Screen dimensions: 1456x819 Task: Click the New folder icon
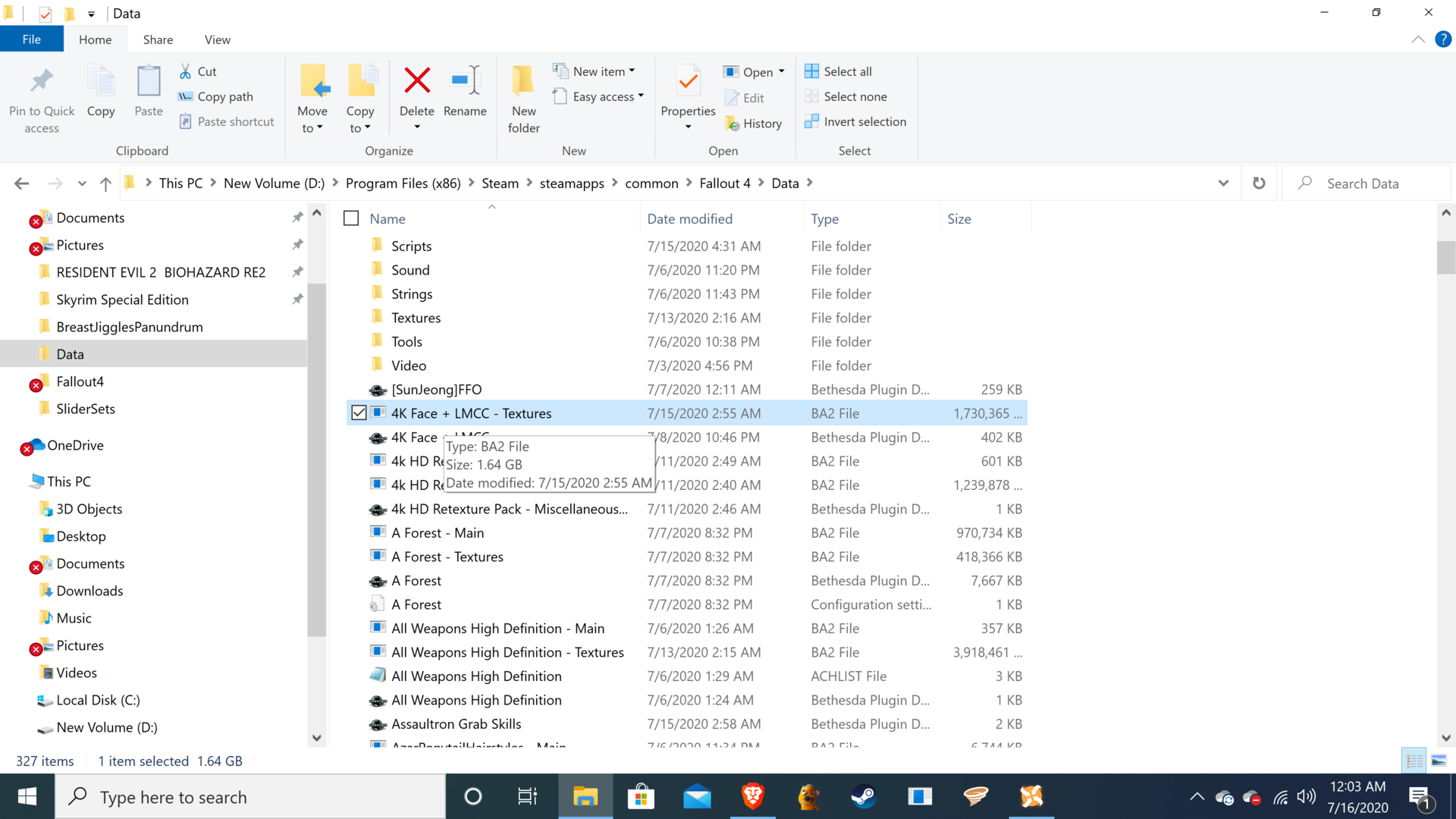point(523,81)
